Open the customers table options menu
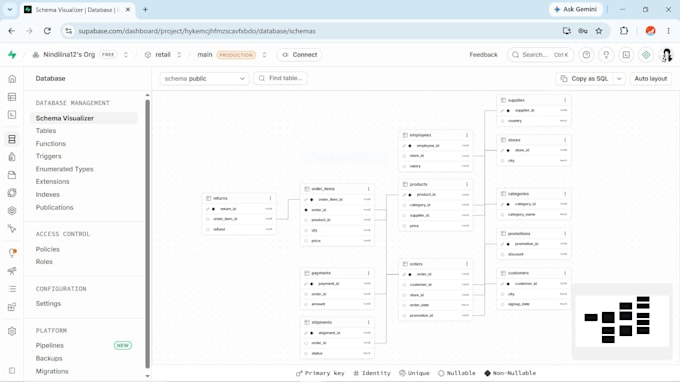 point(565,273)
